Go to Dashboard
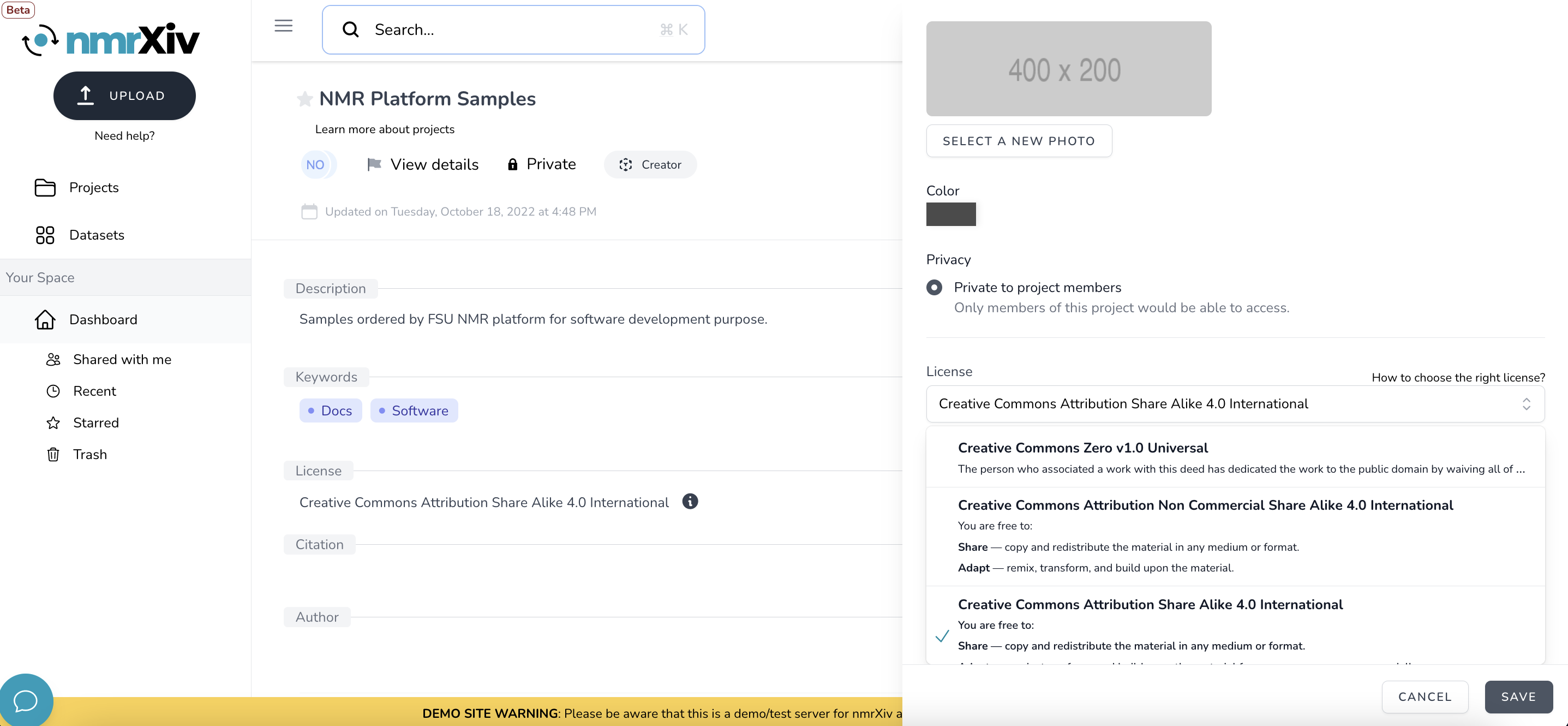The height and width of the screenshot is (726, 1568). (x=104, y=319)
